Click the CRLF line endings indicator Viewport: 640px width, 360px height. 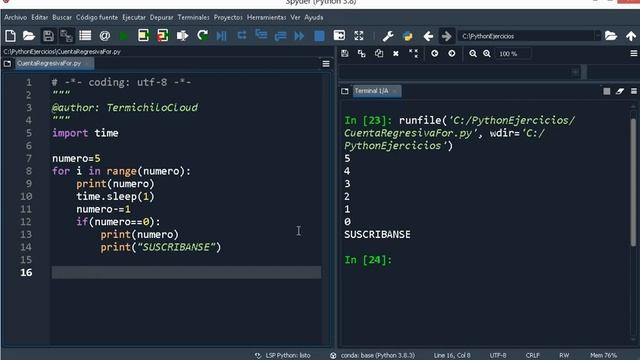point(533,356)
